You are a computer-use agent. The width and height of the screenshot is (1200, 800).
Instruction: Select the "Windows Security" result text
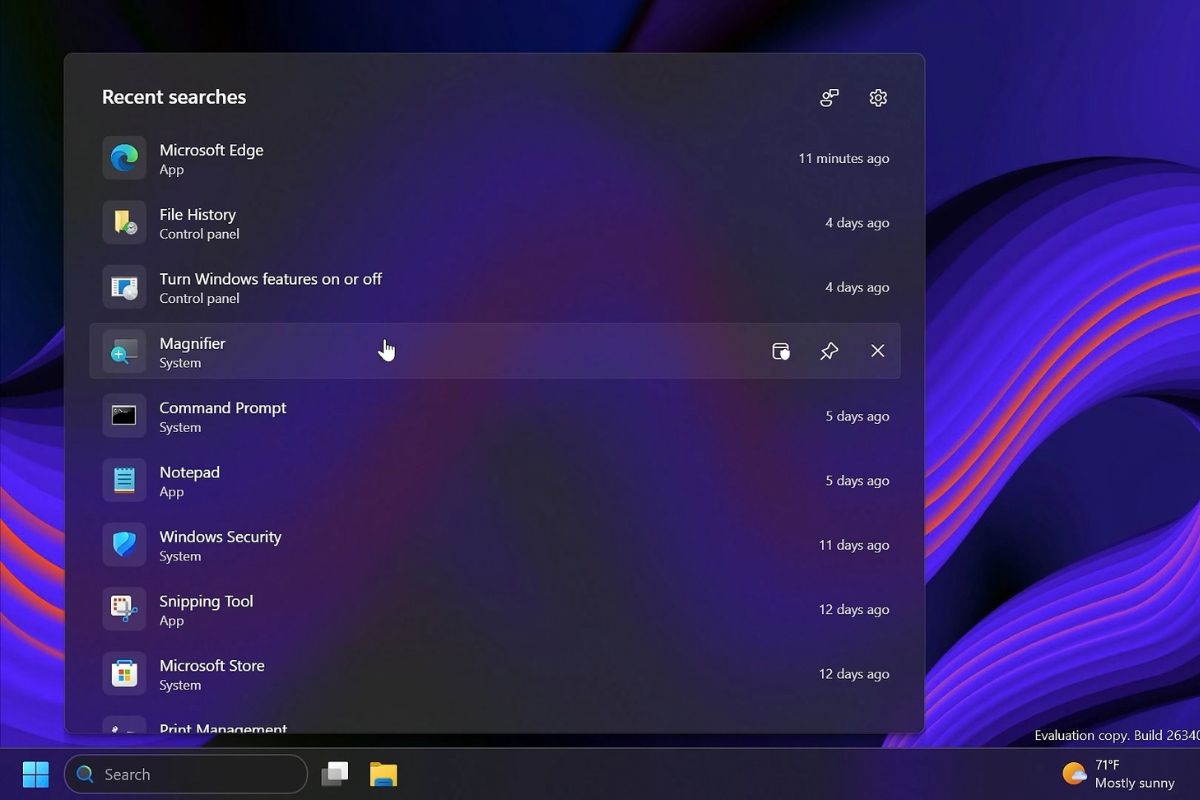coord(221,537)
